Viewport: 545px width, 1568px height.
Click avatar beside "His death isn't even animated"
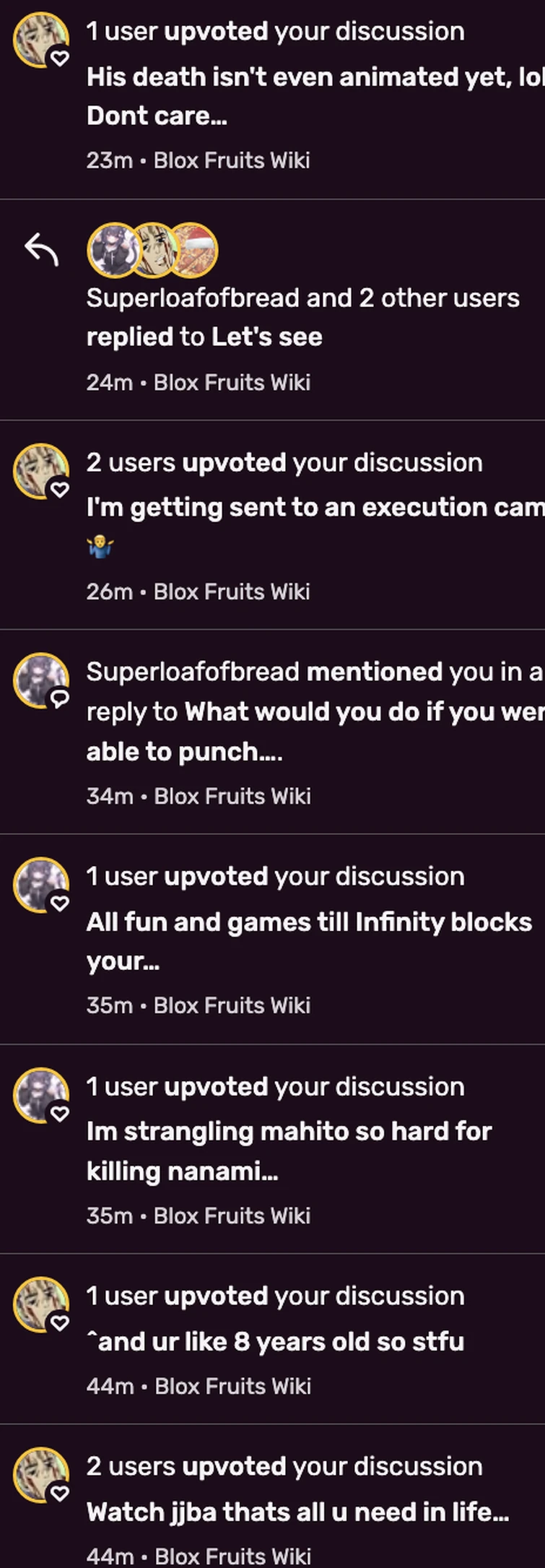(x=41, y=40)
